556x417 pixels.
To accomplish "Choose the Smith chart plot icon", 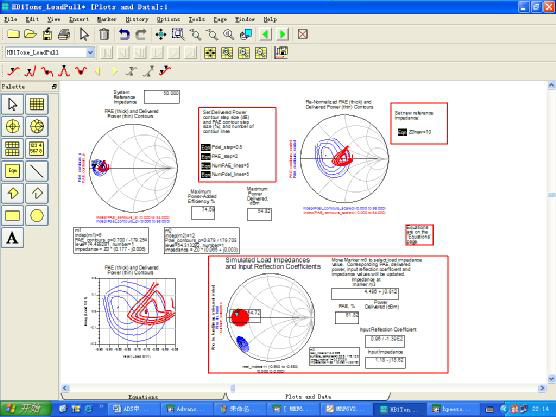I will (37, 126).
